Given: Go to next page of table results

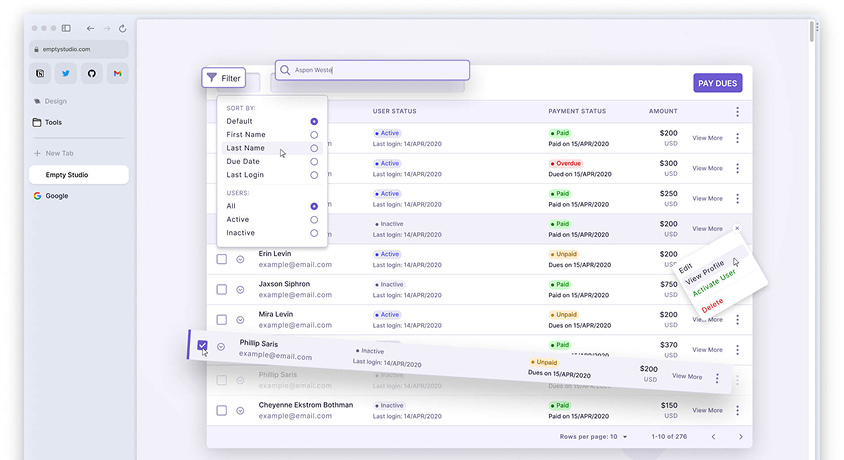Looking at the screenshot, I should pos(740,437).
